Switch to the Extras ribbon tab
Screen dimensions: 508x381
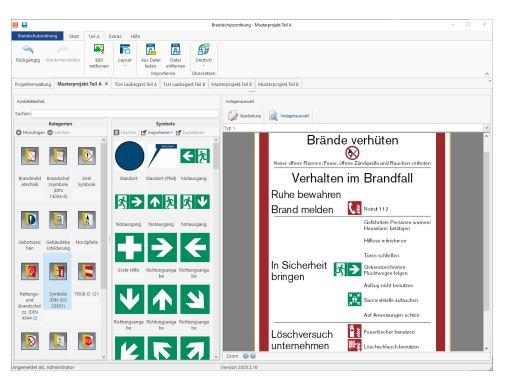pos(115,36)
